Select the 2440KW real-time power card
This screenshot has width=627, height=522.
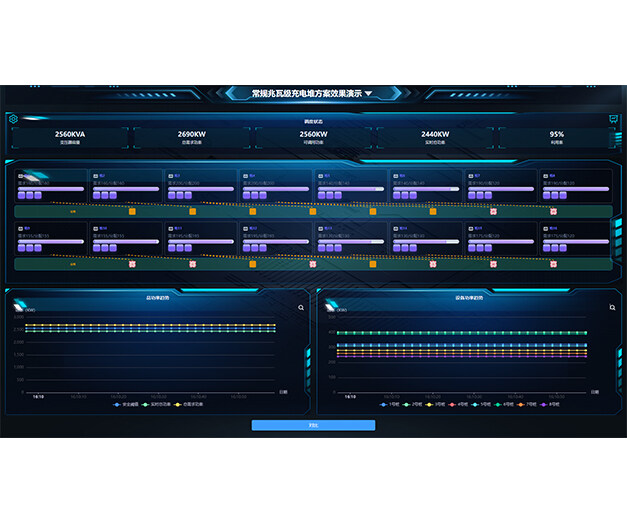tap(435, 138)
